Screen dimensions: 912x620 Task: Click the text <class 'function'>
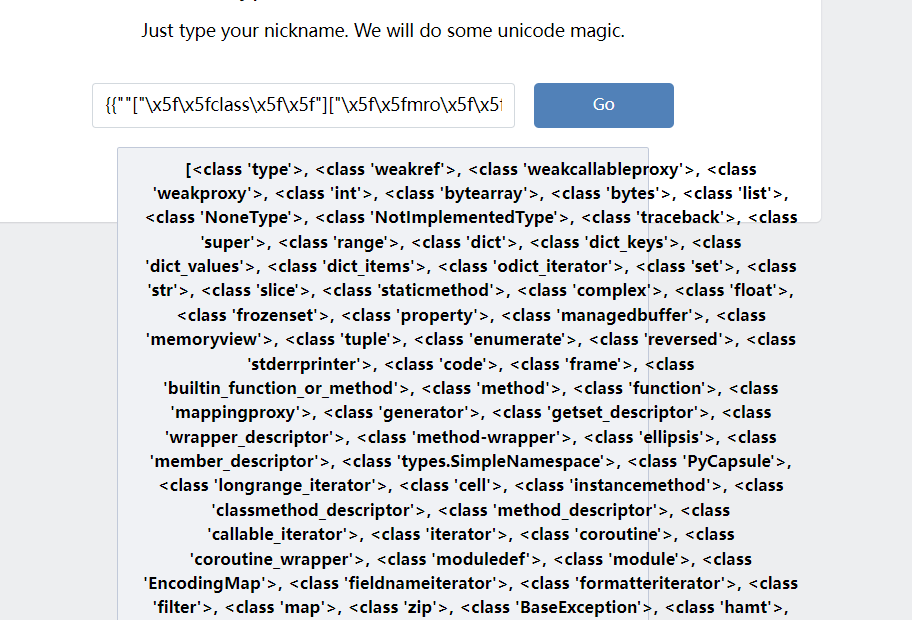[644, 388]
